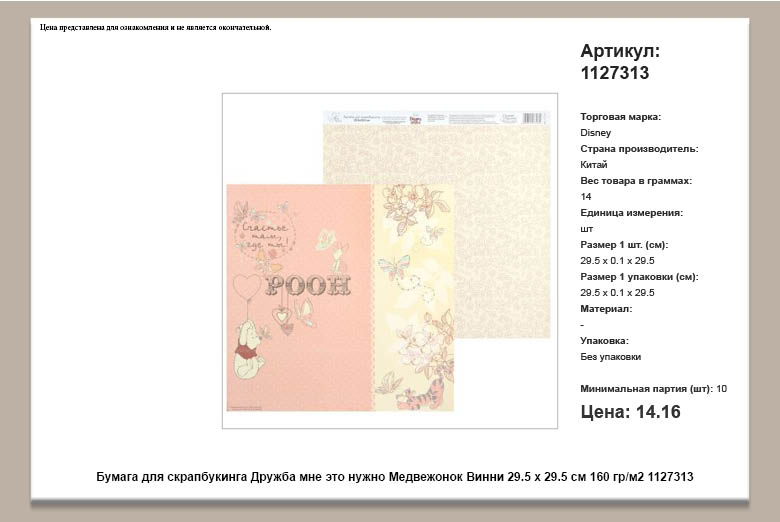This screenshot has width=780, height=522.
Task: Click the 'Страна производитель:' label
Action: pos(639,149)
